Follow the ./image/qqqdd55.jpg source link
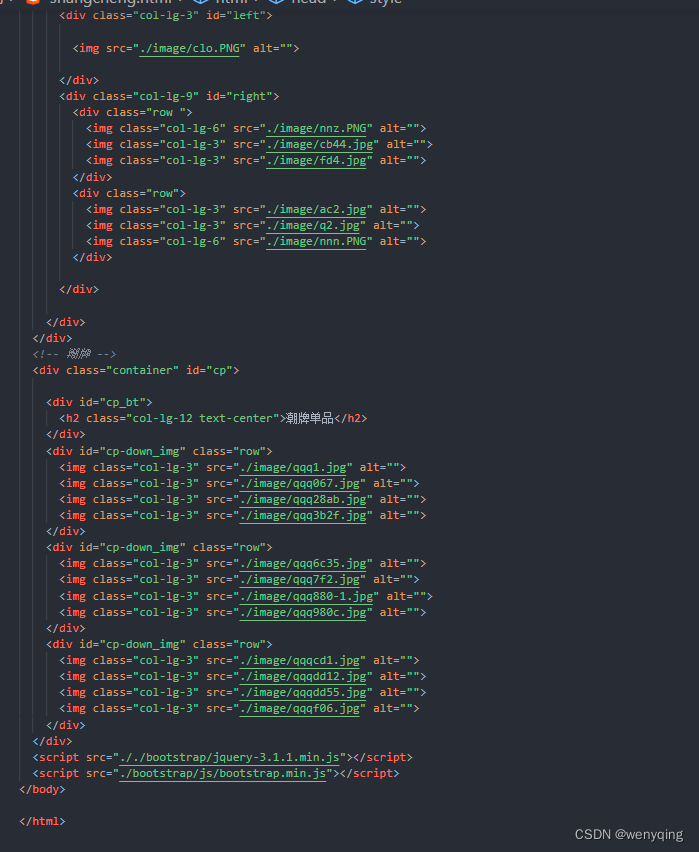Screen dimensions: 699x852 [x=303, y=692]
